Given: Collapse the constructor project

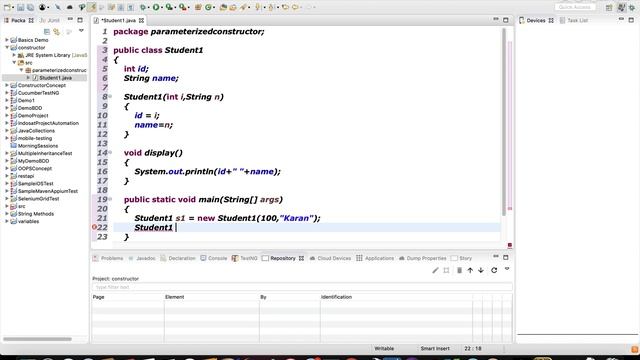Looking at the screenshot, I should [7, 47].
